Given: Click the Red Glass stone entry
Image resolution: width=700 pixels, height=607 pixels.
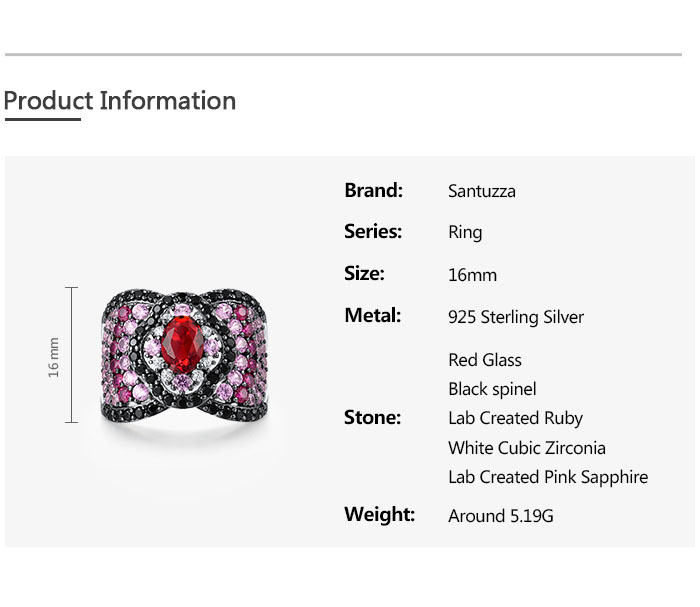Looking at the screenshot, I should [x=485, y=360].
